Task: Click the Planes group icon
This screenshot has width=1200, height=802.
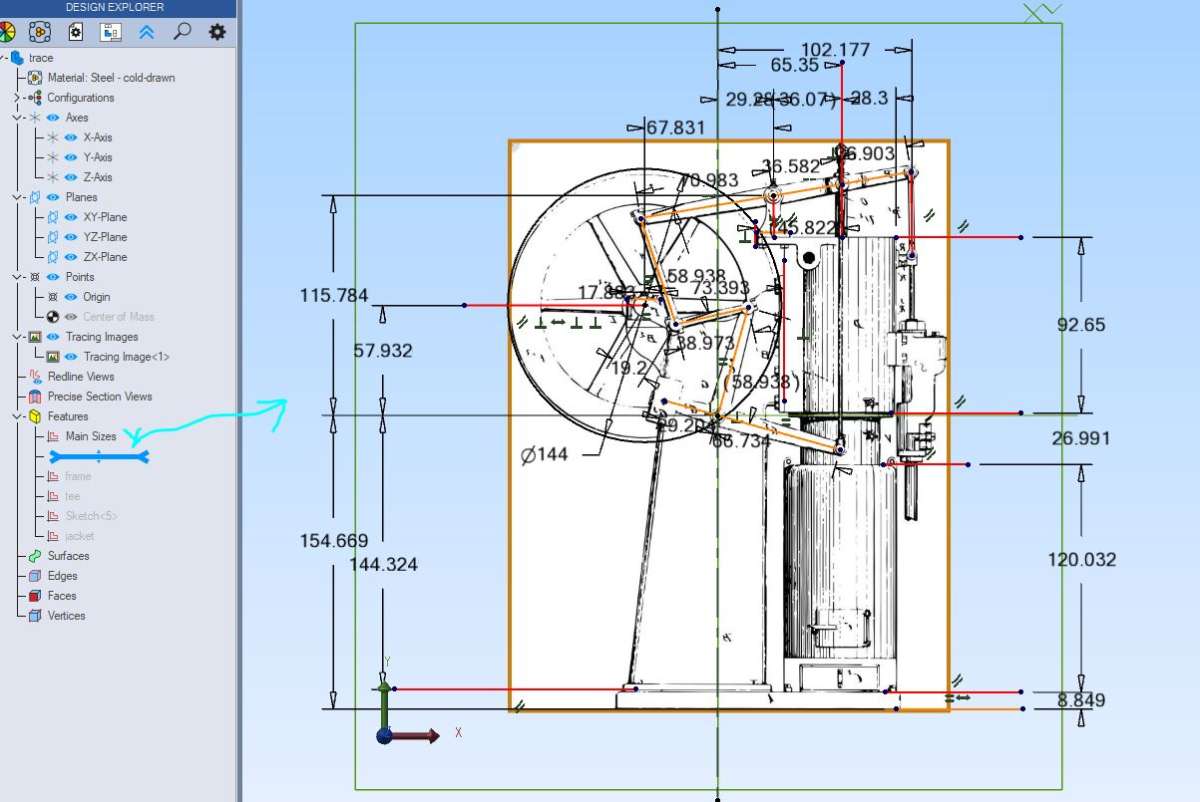Action: pyautogui.click(x=35, y=197)
